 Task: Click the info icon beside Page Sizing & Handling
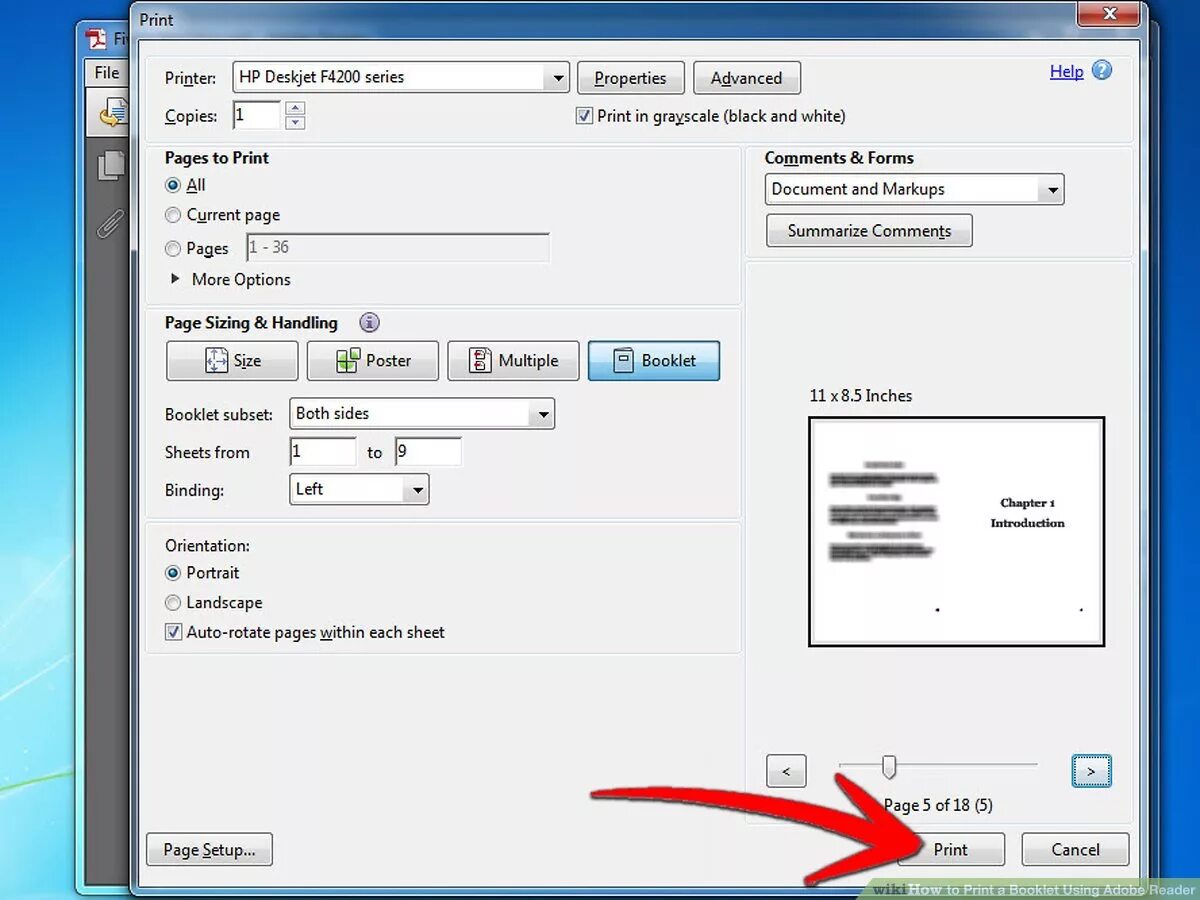(370, 323)
